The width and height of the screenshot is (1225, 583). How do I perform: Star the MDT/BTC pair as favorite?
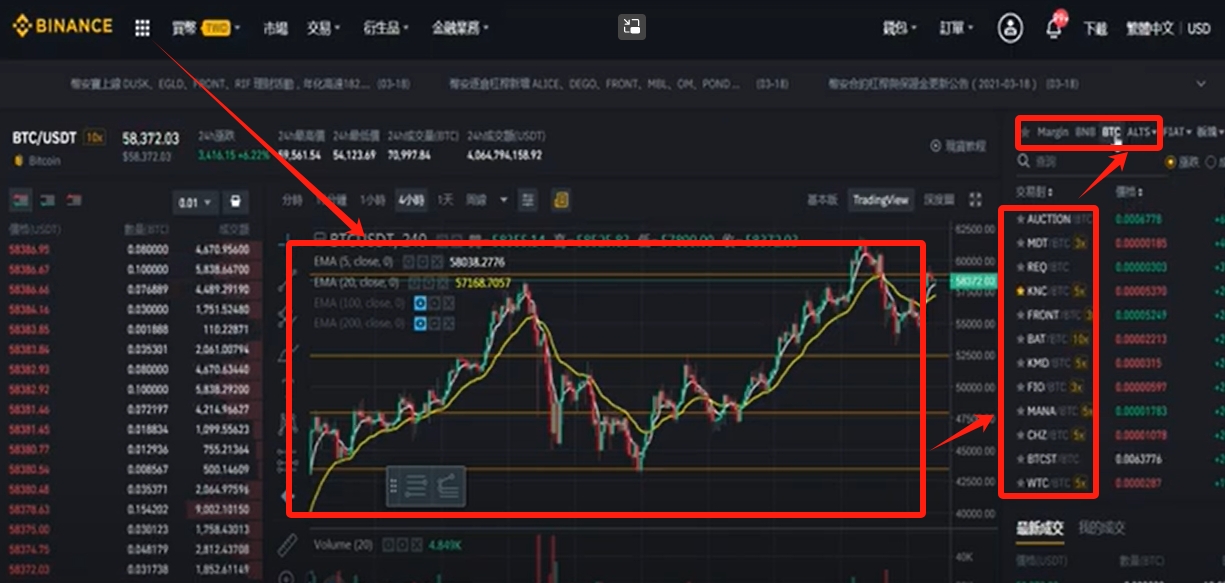pyautogui.click(x=1021, y=243)
